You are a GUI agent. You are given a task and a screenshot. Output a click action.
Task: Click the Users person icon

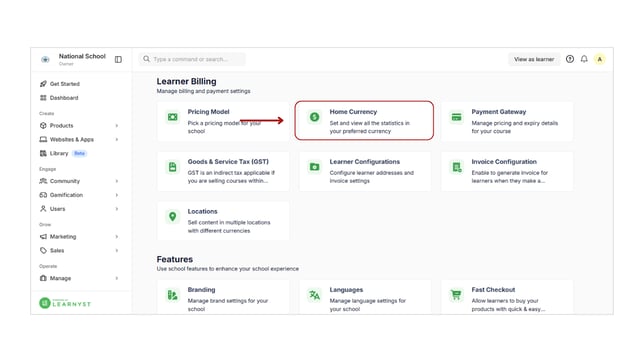pyautogui.click(x=43, y=209)
